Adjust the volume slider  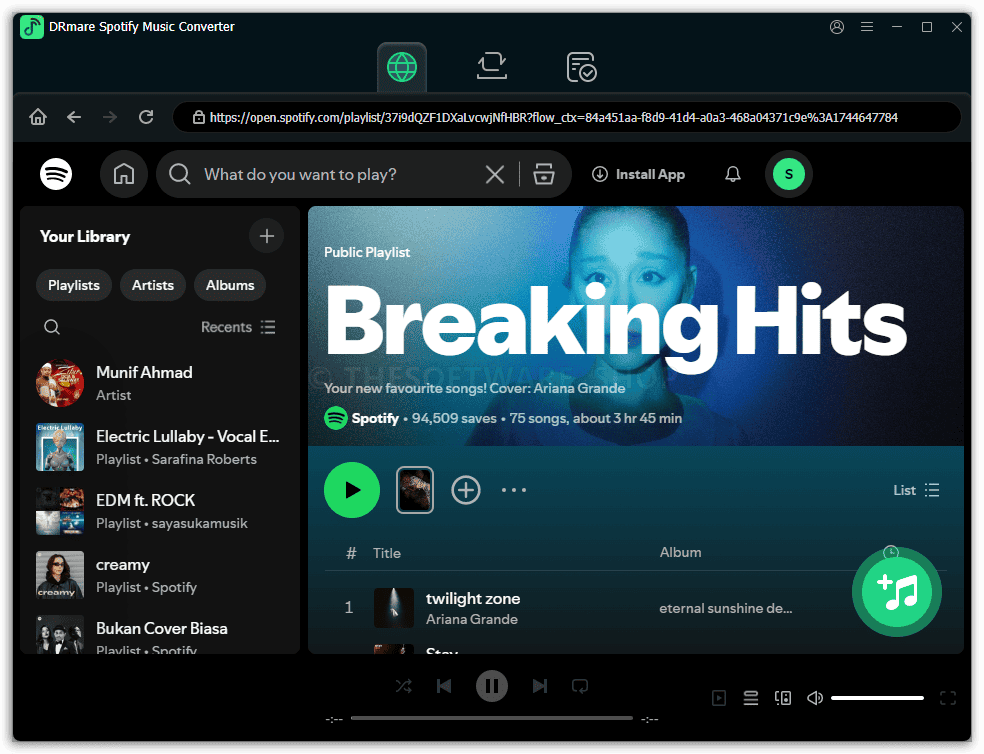tap(877, 697)
